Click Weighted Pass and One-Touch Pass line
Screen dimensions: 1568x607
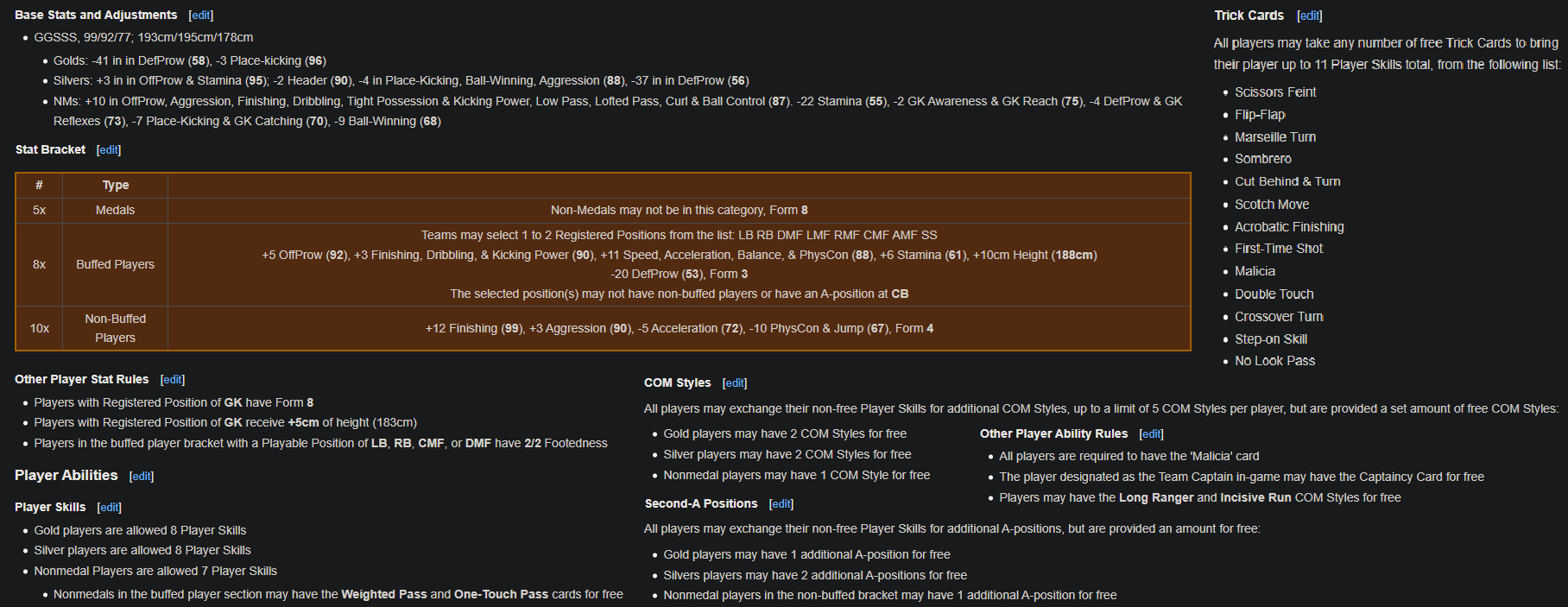pos(338,594)
